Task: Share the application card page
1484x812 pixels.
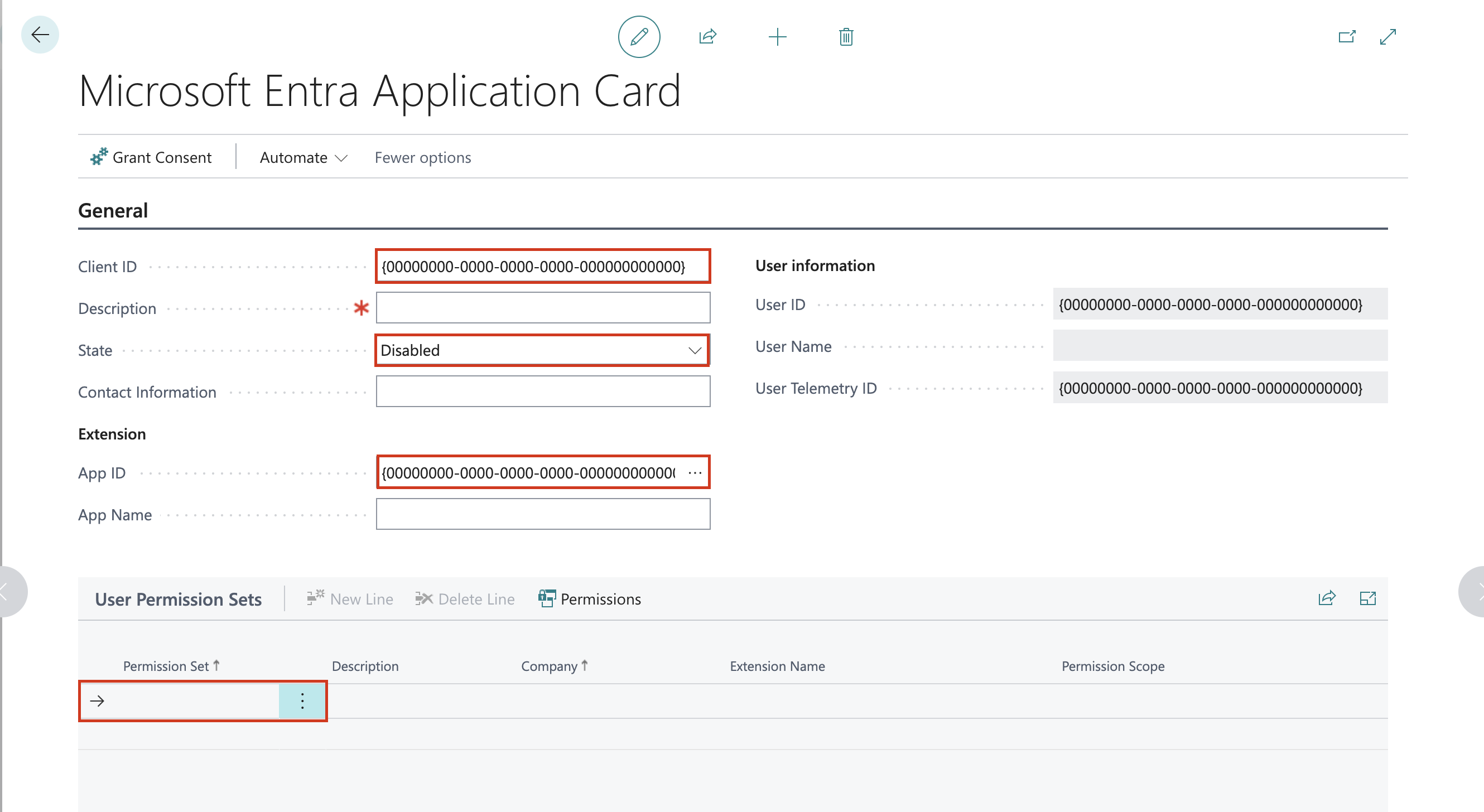Action: click(707, 36)
